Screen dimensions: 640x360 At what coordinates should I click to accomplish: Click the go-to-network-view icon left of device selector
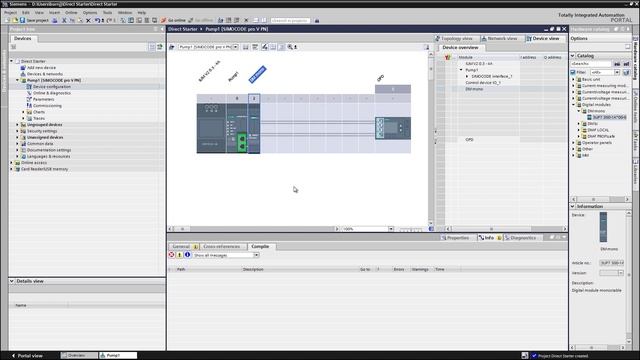[x=172, y=47]
